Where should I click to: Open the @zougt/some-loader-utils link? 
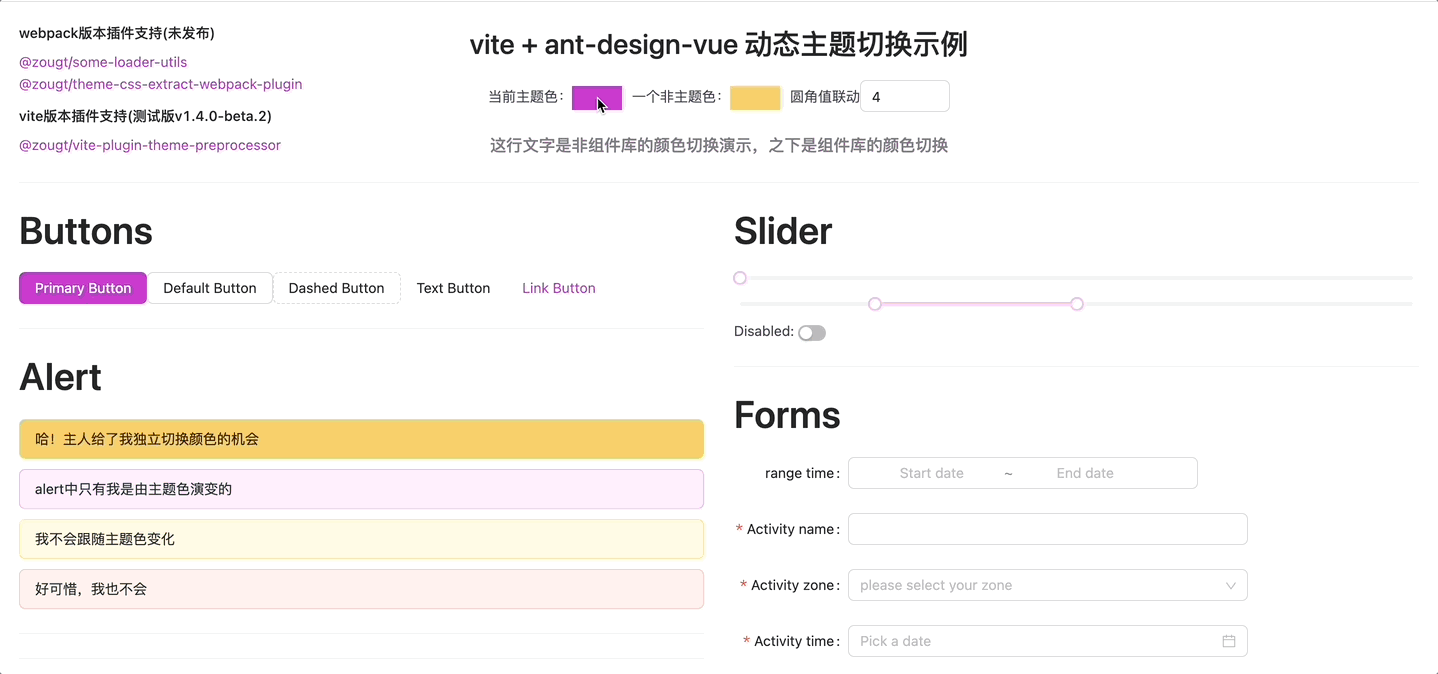(103, 62)
